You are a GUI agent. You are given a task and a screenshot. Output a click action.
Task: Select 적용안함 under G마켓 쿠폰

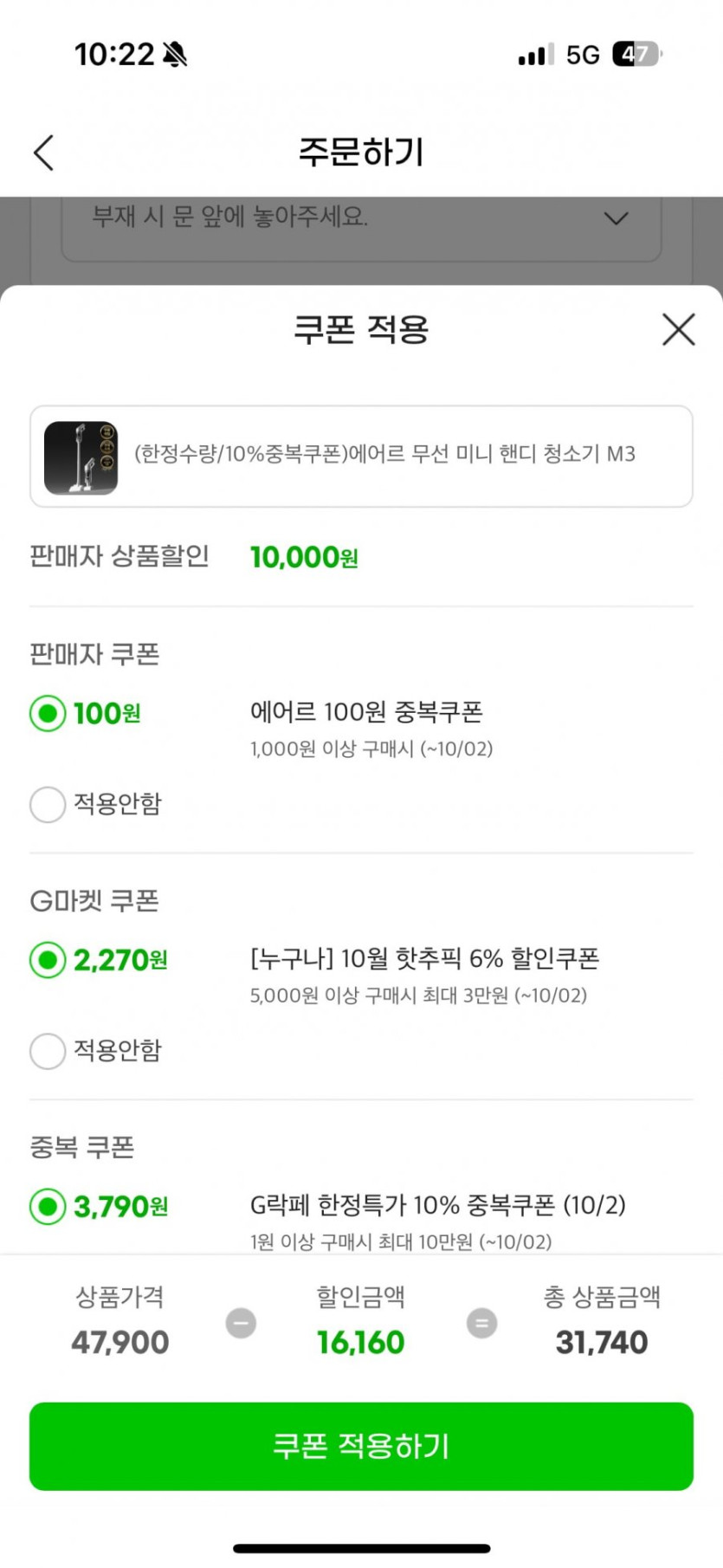tap(48, 1051)
